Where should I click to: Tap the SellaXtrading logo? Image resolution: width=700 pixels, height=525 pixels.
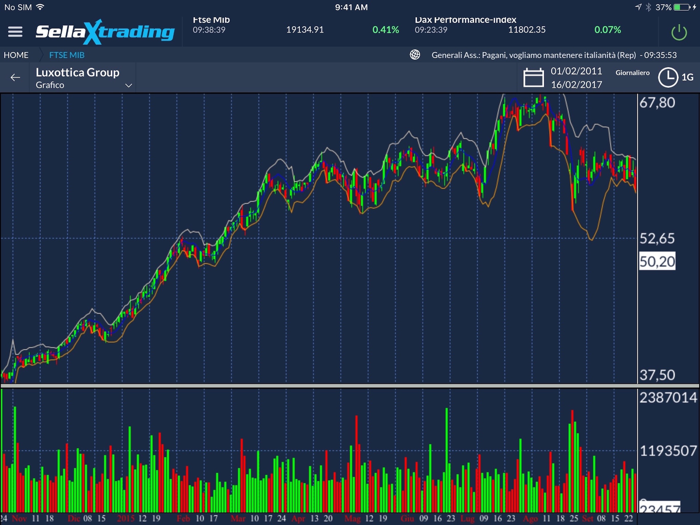pyautogui.click(x=105, y=32)
